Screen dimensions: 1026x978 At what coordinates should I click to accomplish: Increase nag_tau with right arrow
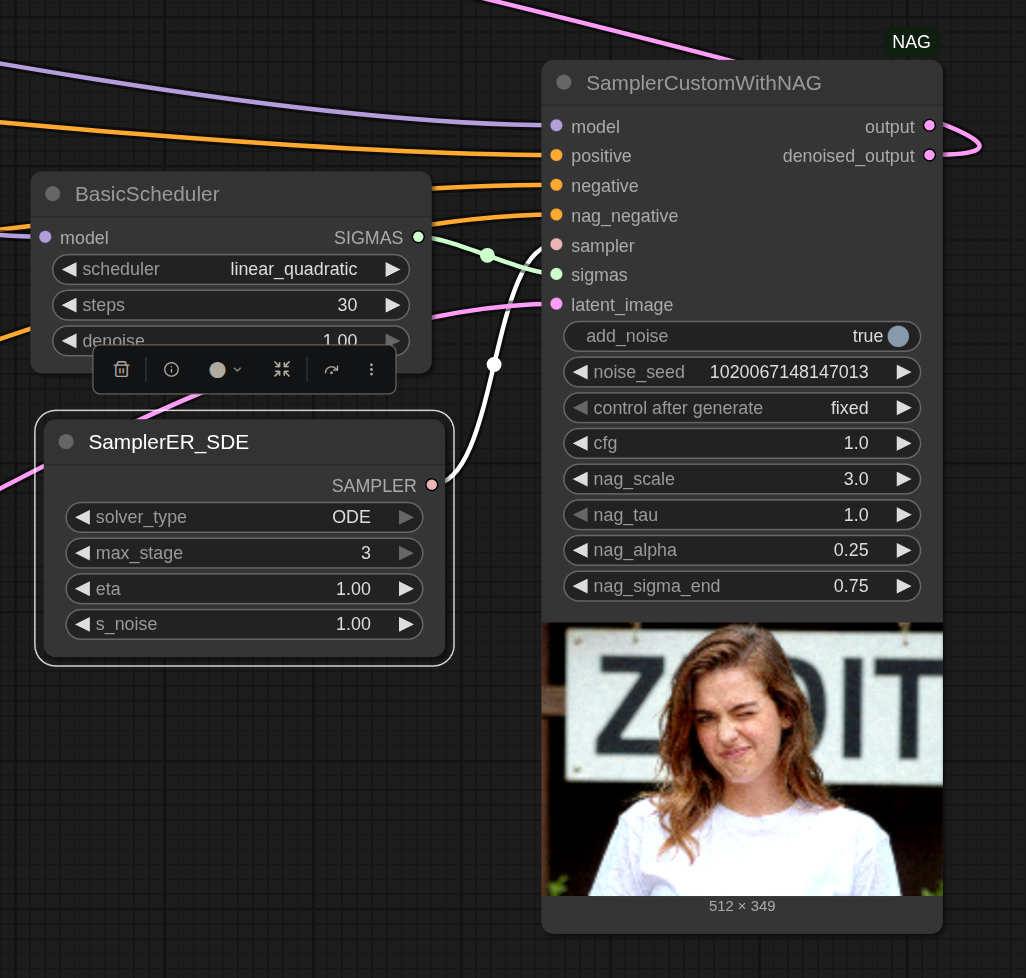point(904,515)
